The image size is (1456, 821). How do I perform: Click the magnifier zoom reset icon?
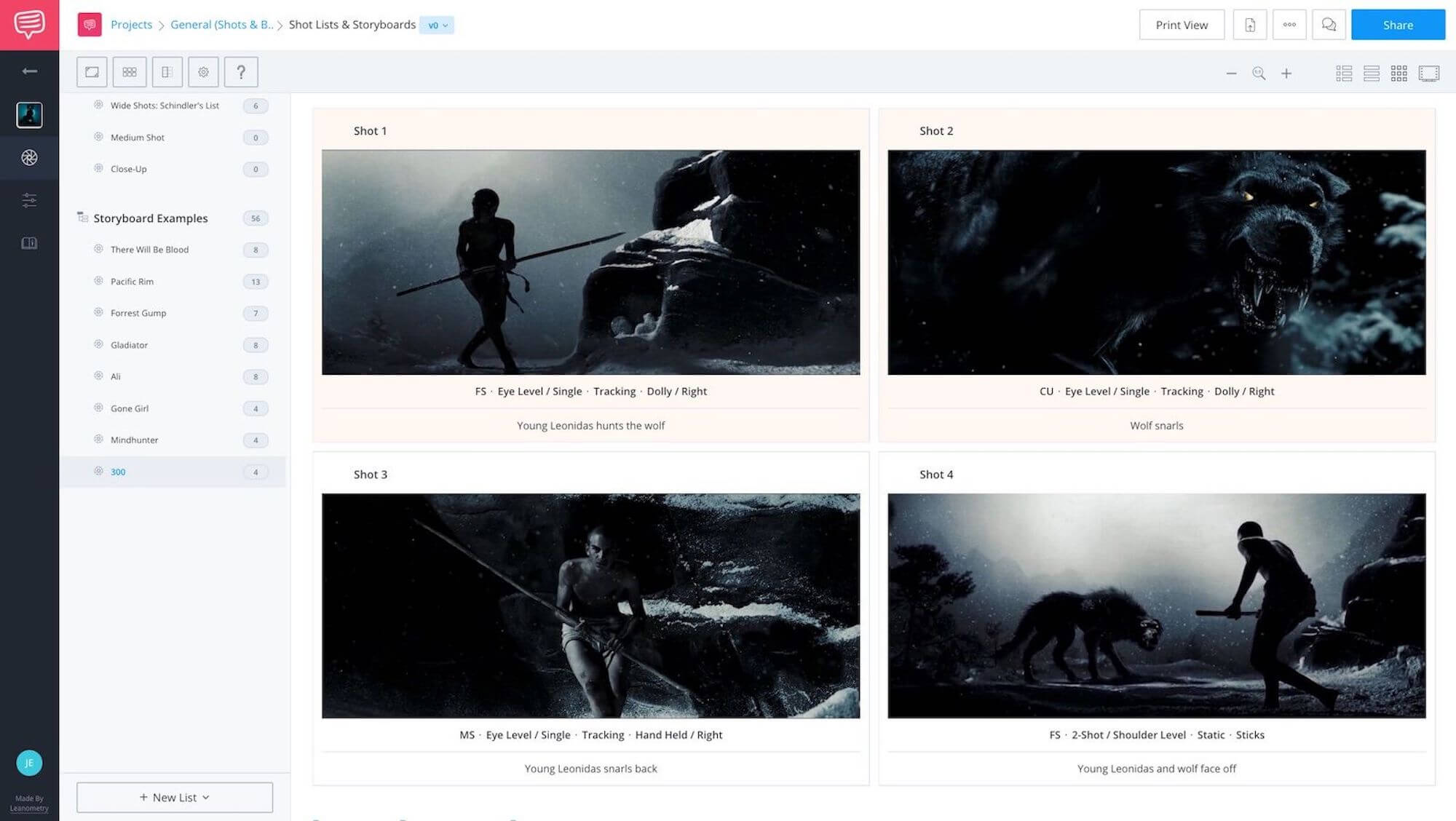click(1259, 74)
